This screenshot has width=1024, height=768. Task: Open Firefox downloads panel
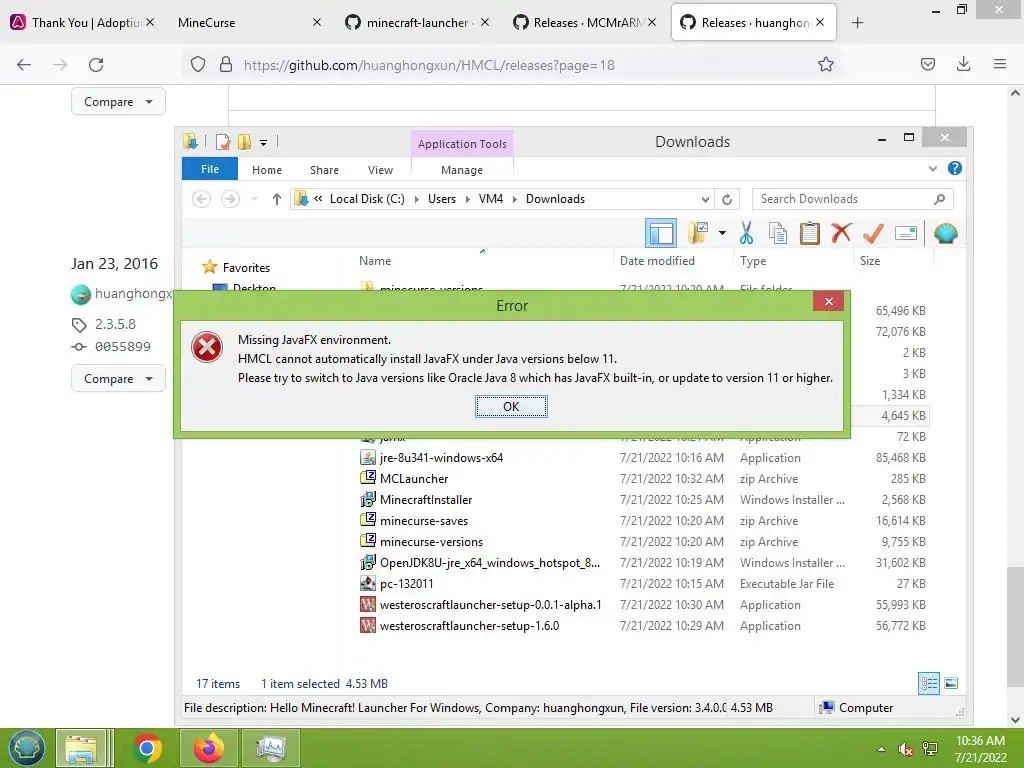coord(963,64)
